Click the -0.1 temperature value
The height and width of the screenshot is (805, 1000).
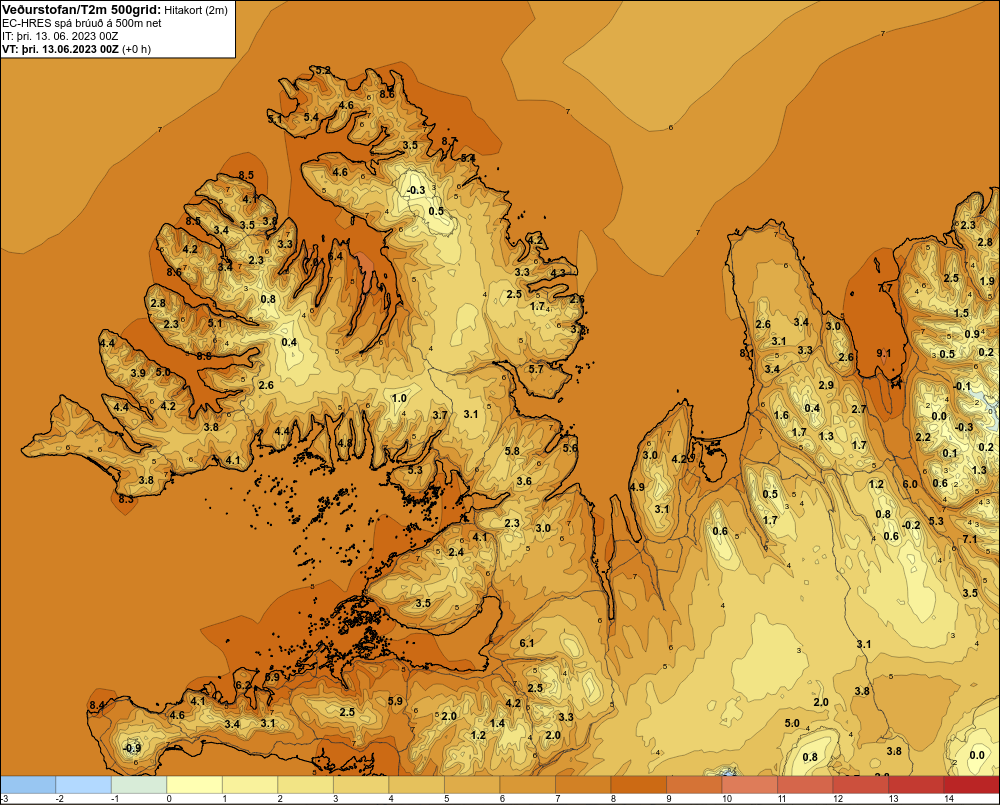point(962,386)
